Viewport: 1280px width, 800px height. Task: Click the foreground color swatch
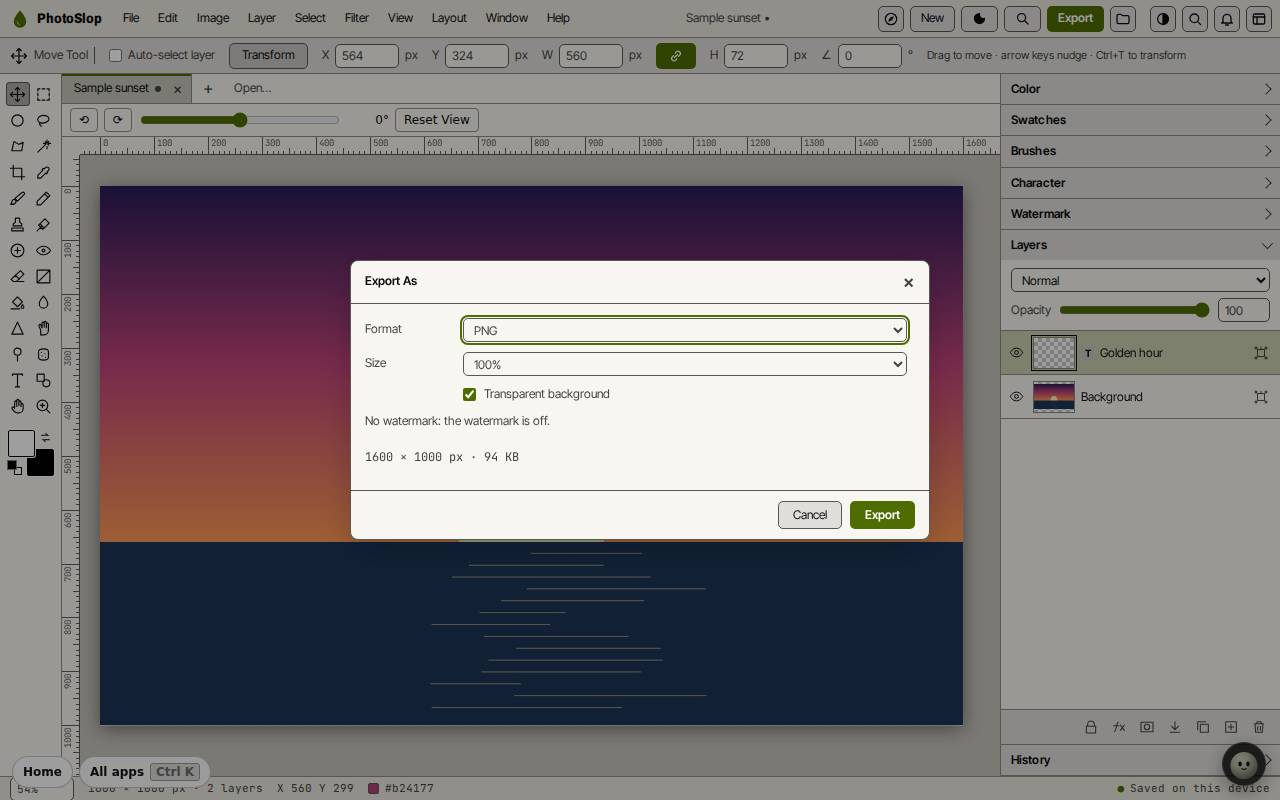[21, 443]
